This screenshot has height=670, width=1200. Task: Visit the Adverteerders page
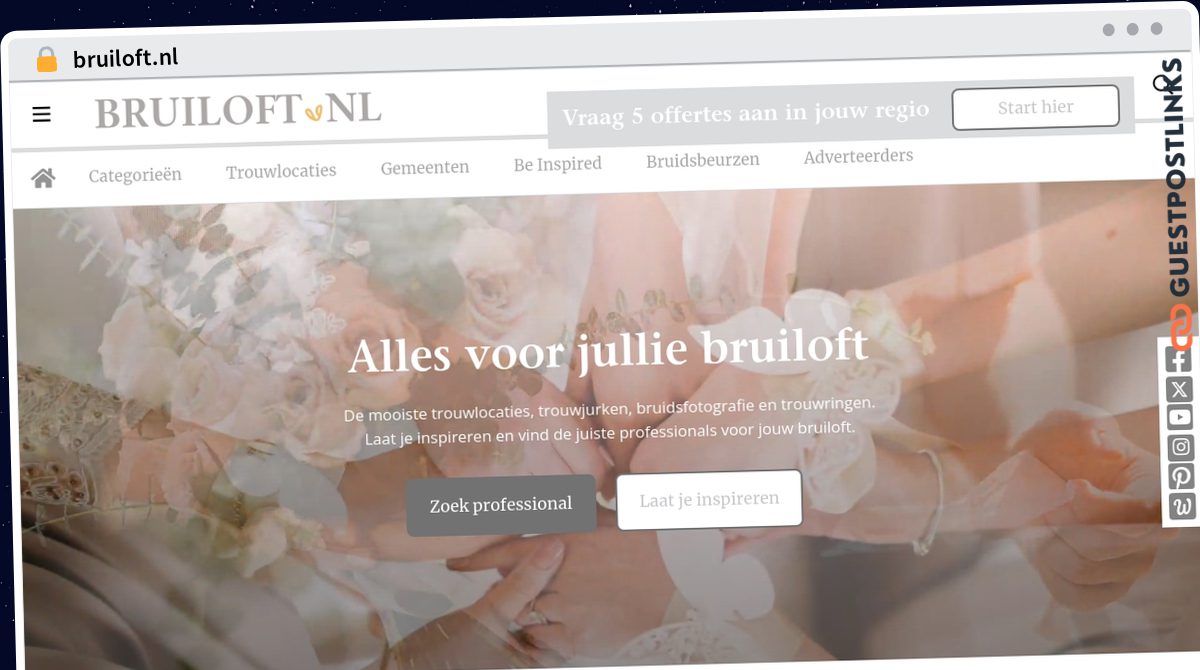pos(859,156)
